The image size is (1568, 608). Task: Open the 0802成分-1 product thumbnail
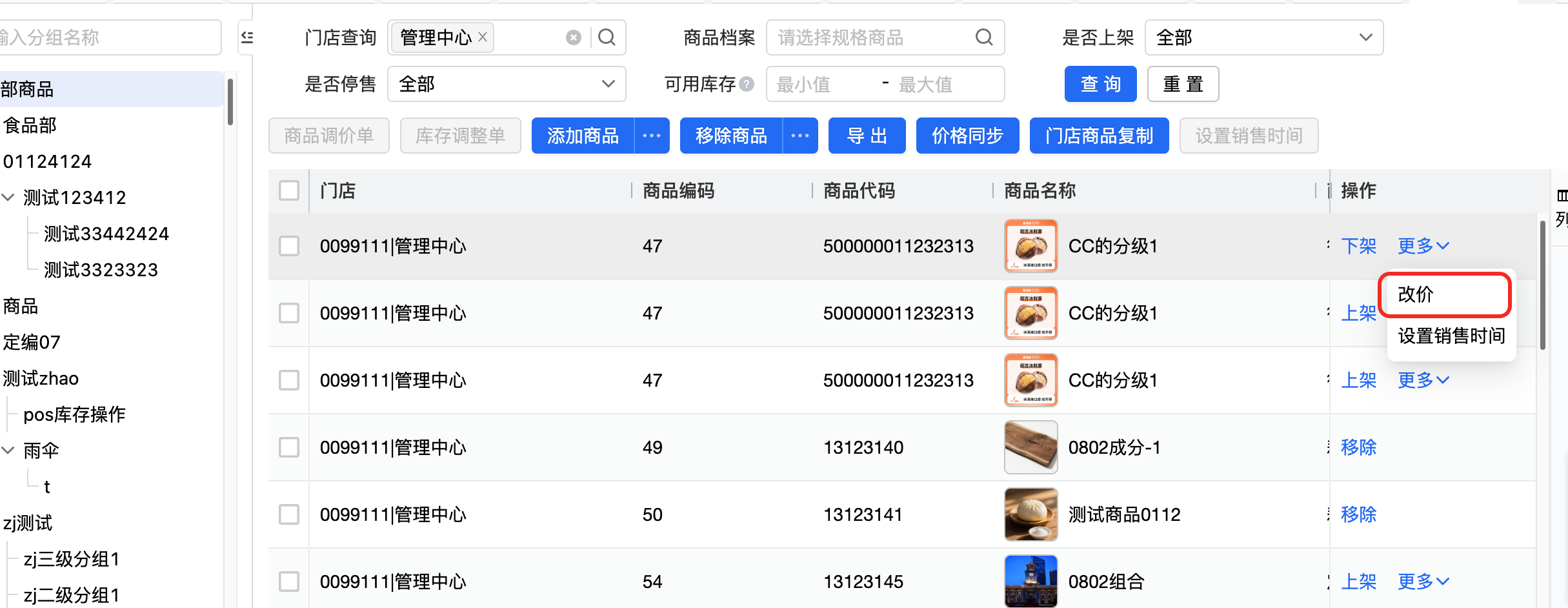tap(1030, 447)
